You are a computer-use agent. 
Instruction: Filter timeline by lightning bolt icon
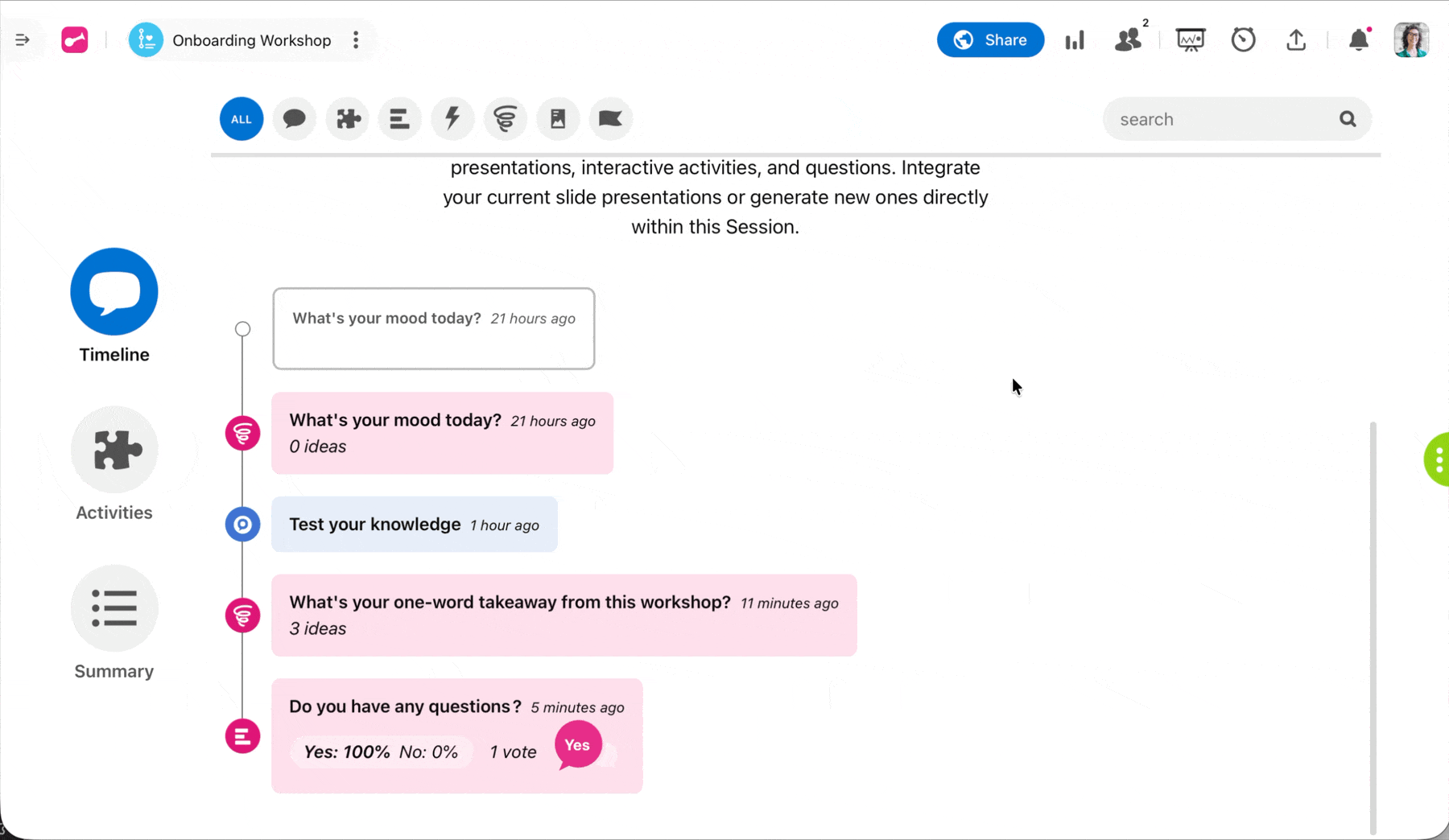point(452,119)
